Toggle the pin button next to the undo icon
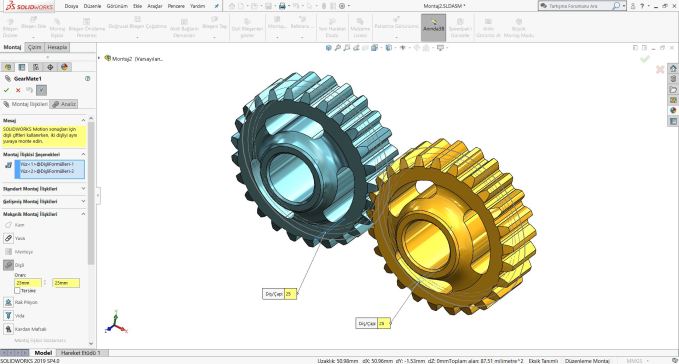The width and height of the screenshot is (679, 364). click(x=41, y=90)
